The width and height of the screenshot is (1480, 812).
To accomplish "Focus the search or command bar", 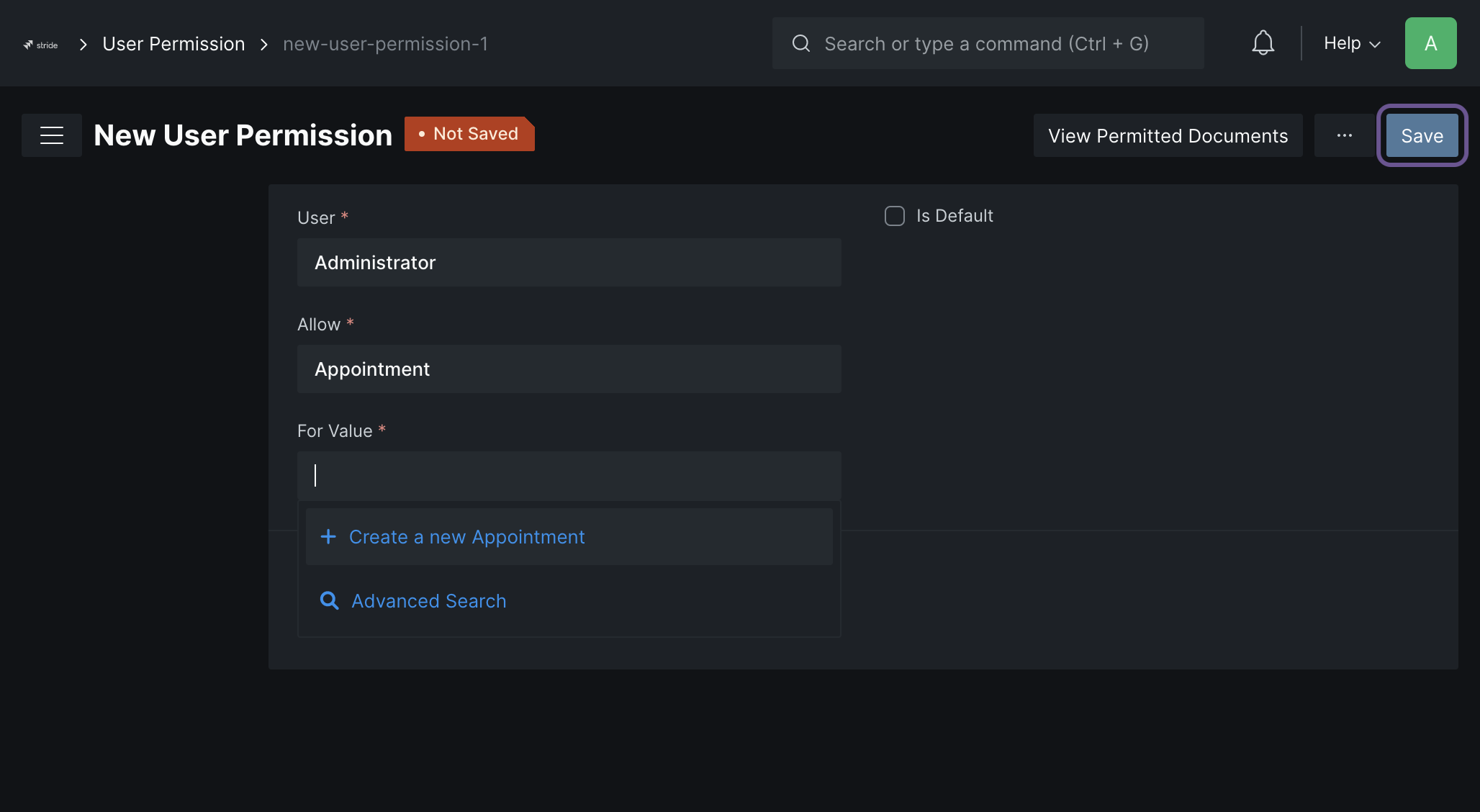I will pos(988,43).
